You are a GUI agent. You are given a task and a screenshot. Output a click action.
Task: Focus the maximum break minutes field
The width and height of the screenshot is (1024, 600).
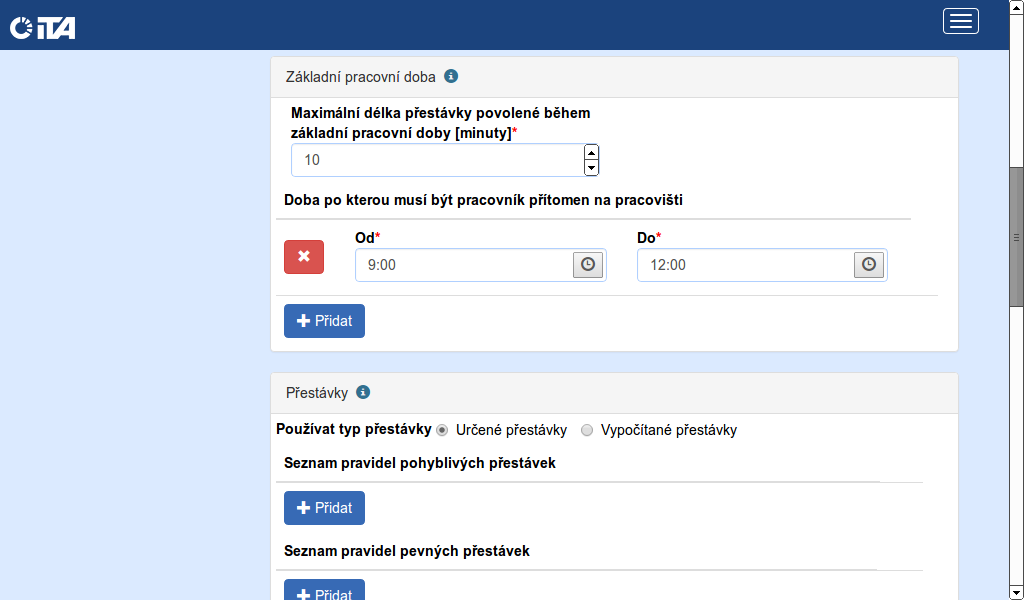[437, 160]
